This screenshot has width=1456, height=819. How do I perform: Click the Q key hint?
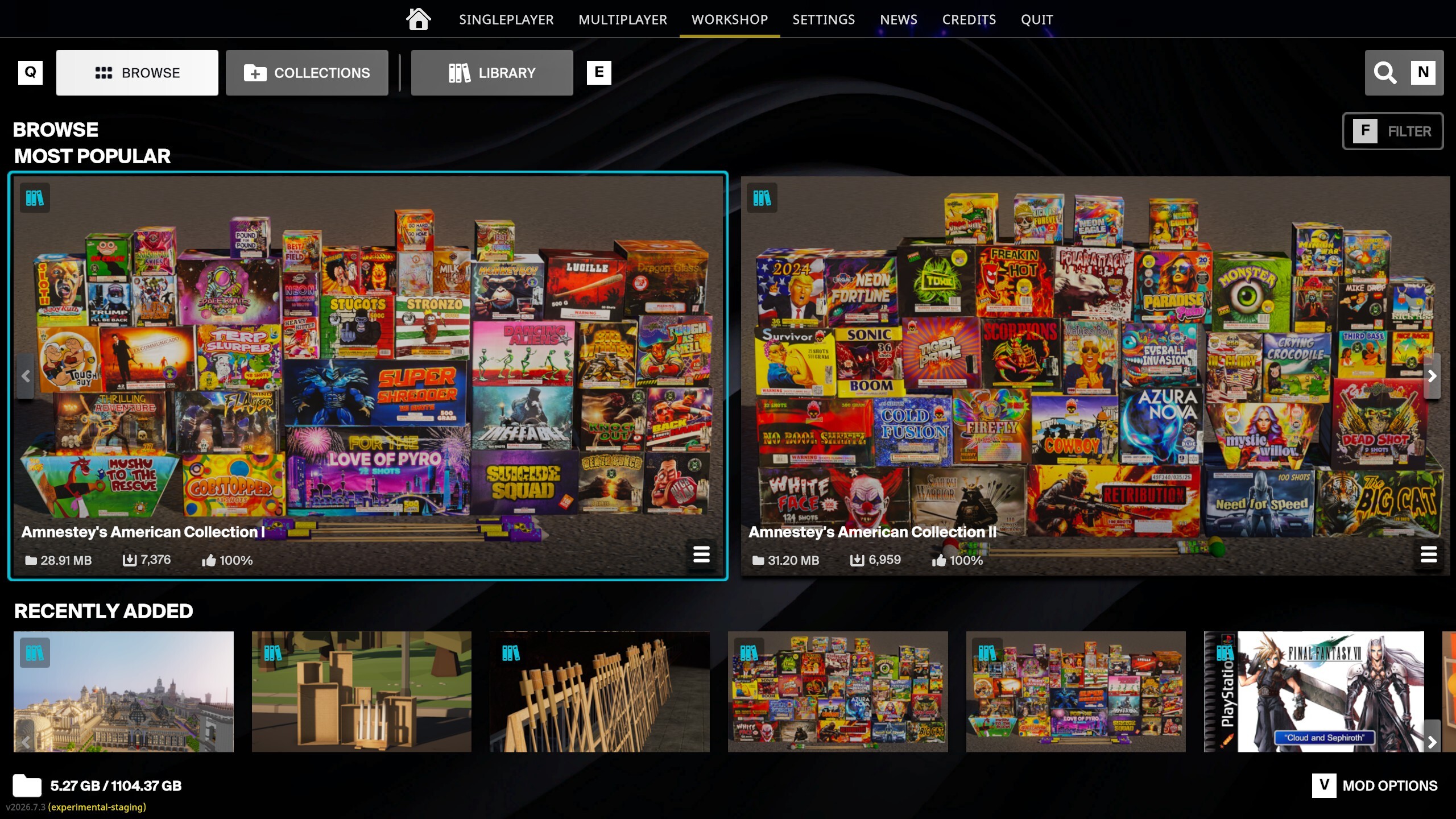[30, 72]
